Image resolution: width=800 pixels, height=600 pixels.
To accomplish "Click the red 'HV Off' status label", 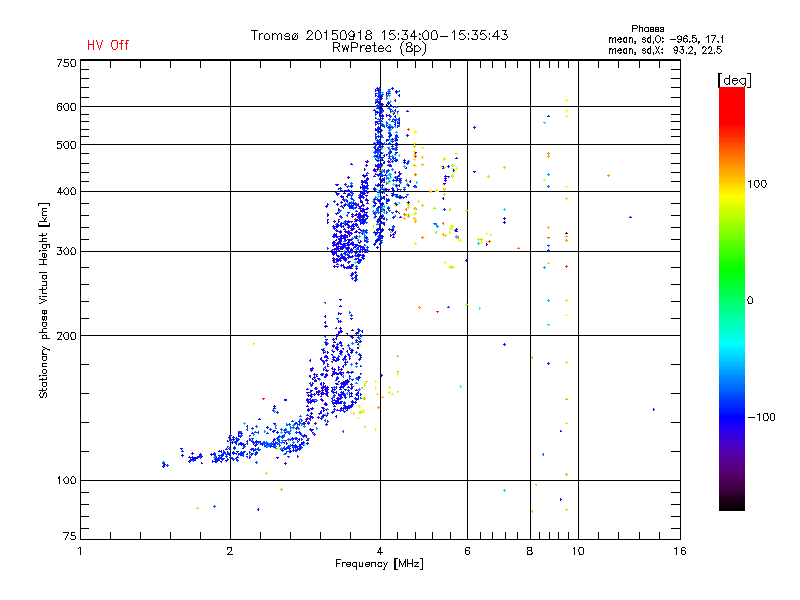I will [108, 45].
